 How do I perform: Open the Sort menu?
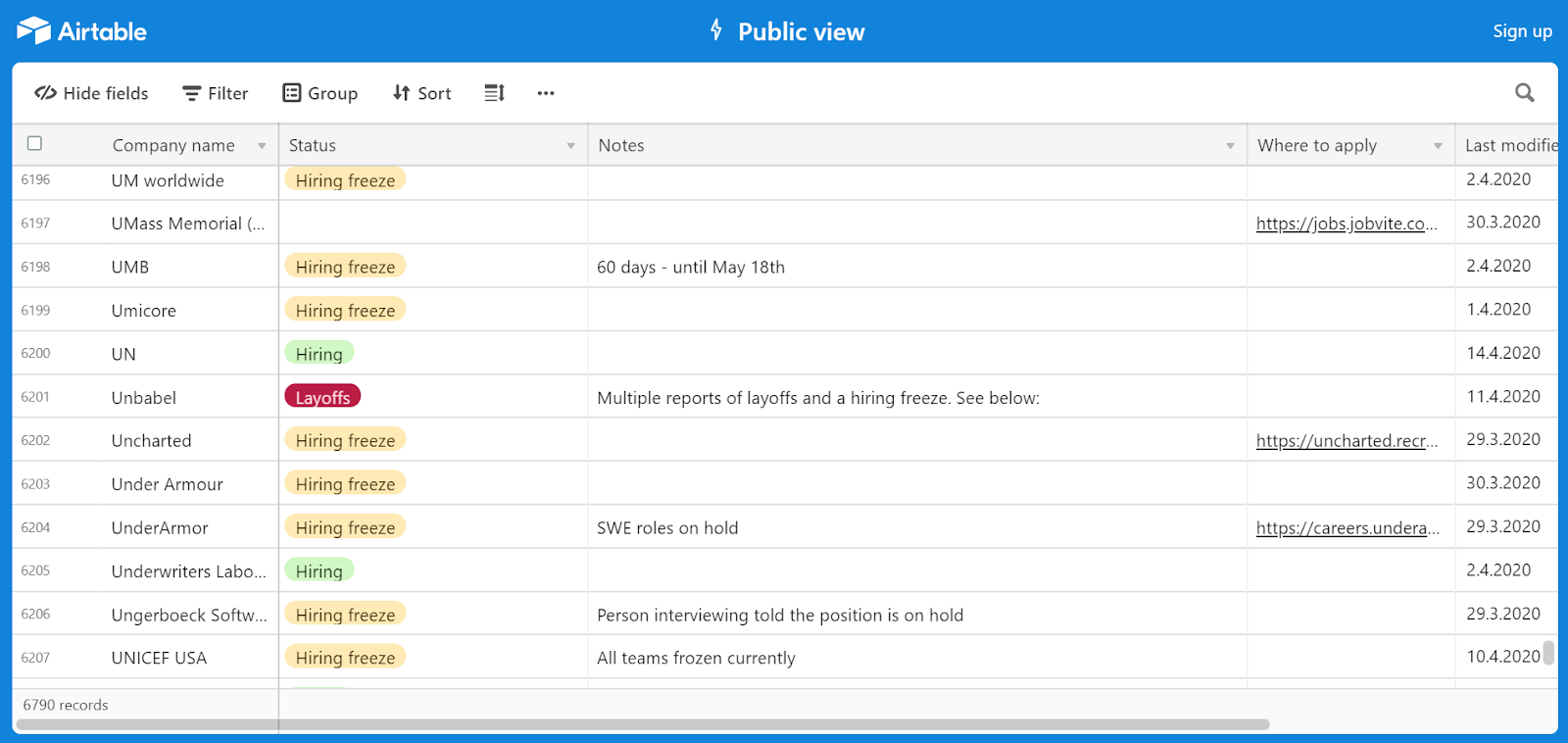coord(421,93)
